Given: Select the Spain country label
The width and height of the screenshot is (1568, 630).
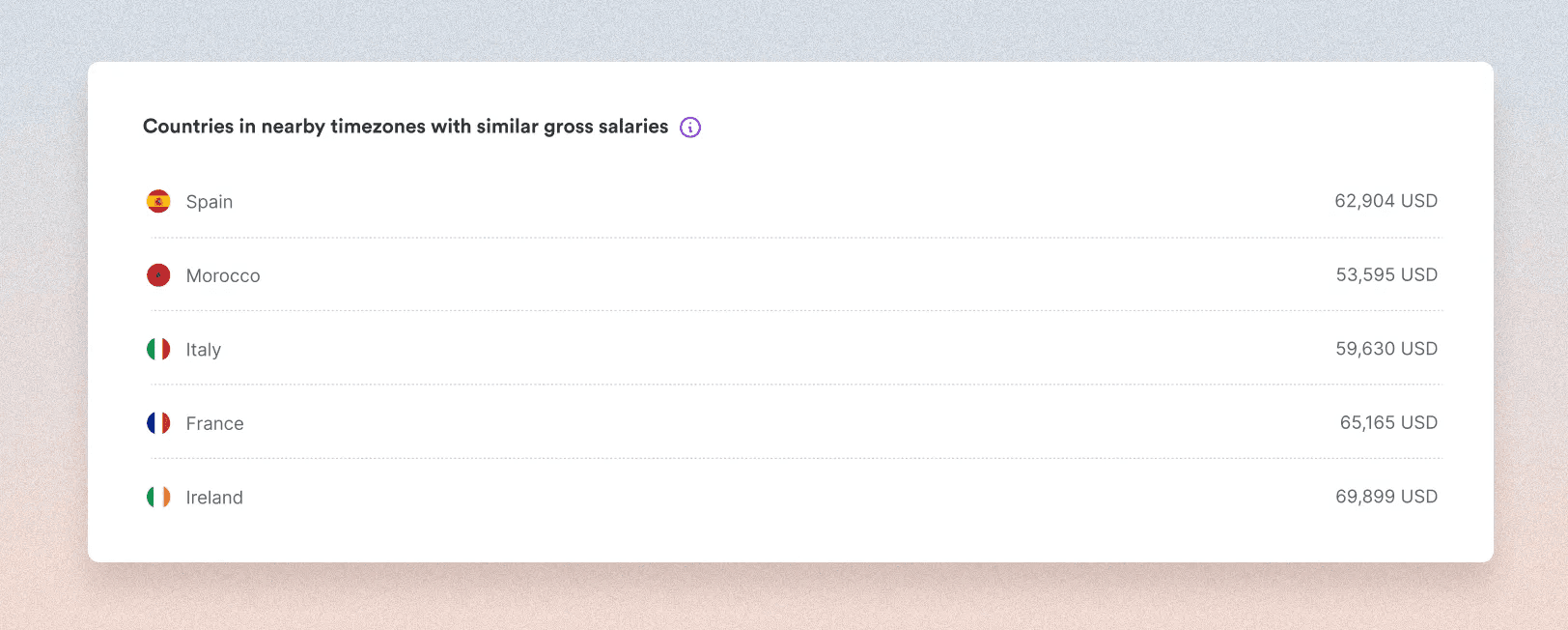Looking at the screenshot, I should click(210, 201).
